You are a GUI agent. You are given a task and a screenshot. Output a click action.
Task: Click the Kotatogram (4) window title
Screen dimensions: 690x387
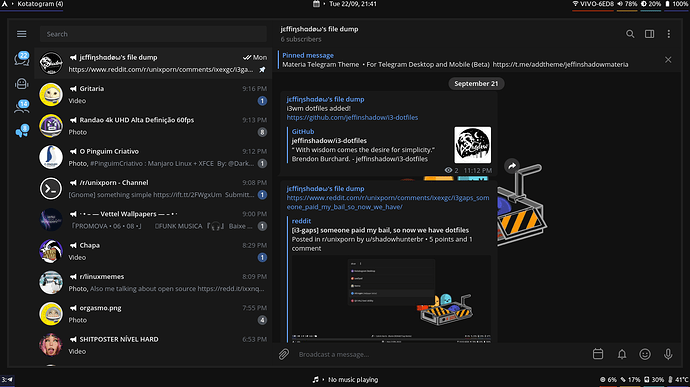(40, 4)
